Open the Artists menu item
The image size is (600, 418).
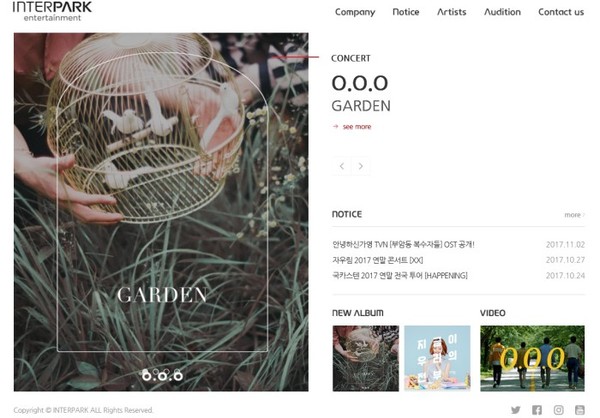452,12
